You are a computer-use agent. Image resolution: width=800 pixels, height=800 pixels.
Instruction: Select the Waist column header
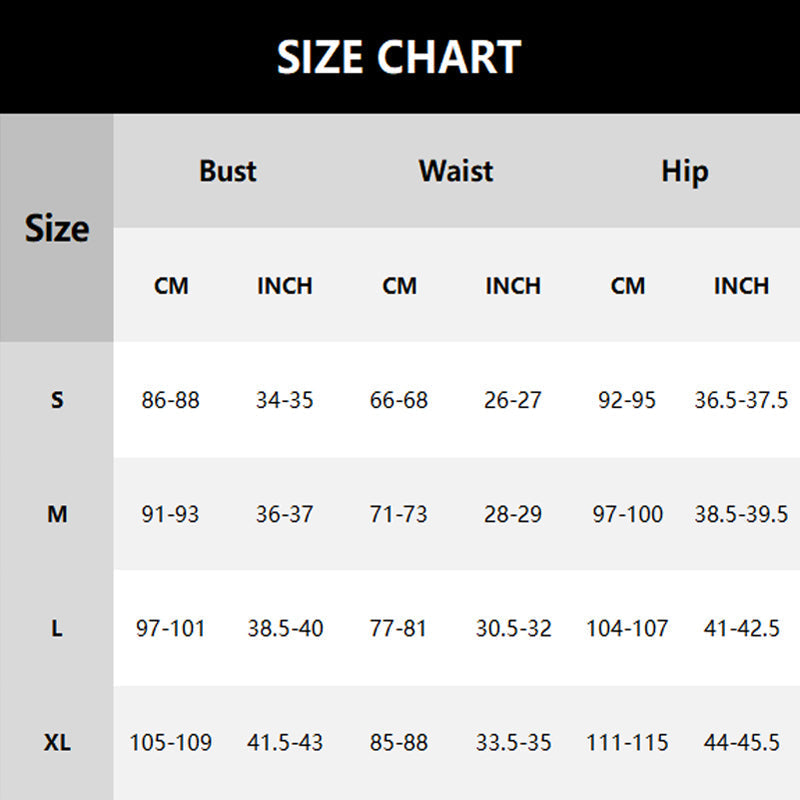tap(456, 171)
